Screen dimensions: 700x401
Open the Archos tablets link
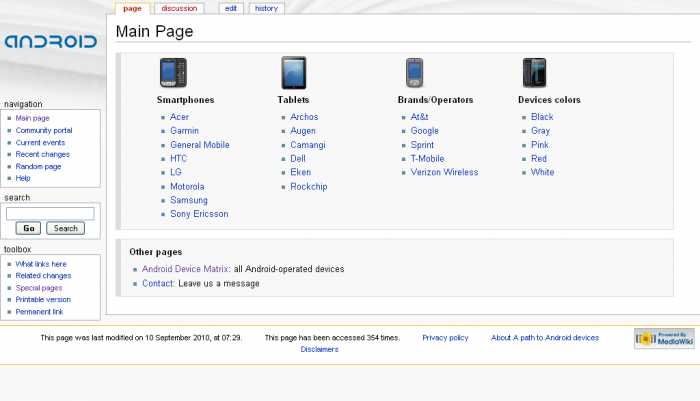(304, 117)
